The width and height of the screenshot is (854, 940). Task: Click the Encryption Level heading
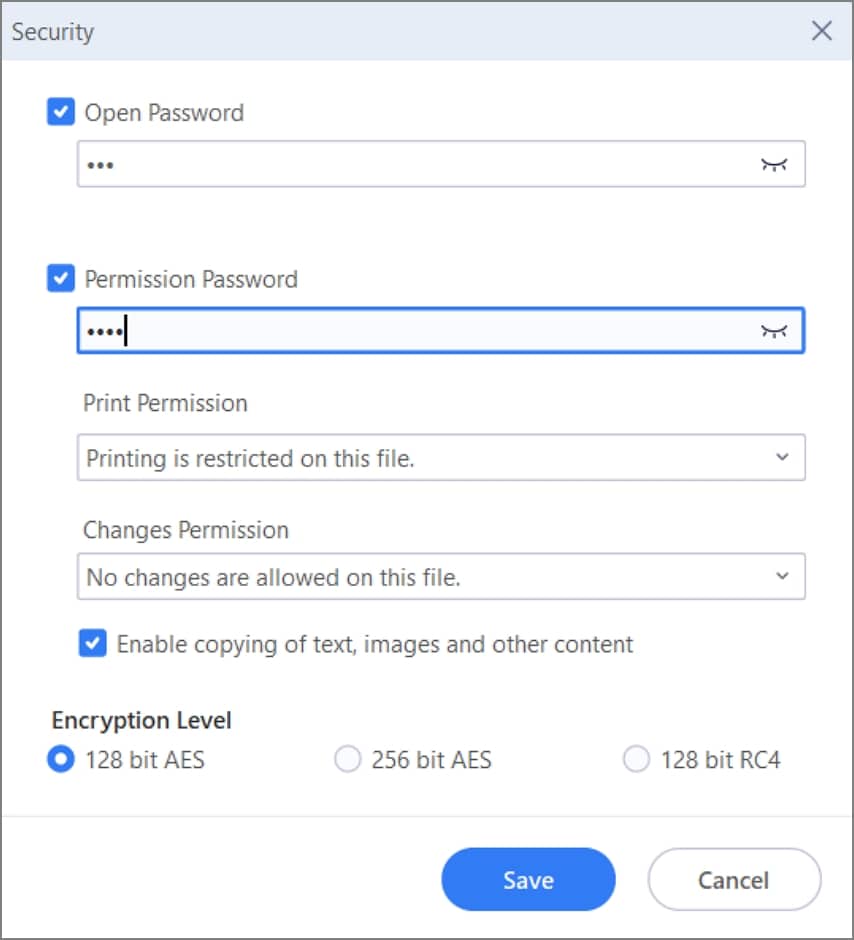(x=142, y=720)
